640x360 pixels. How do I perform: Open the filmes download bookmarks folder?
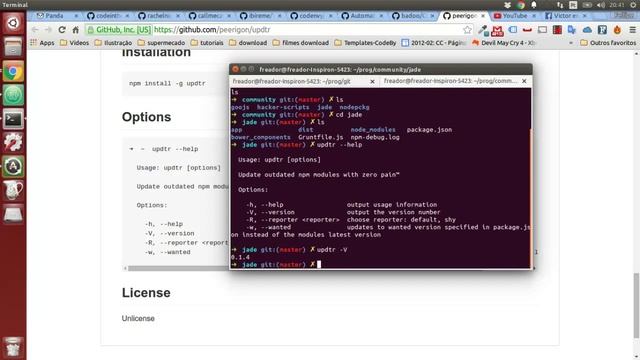(300, 42)
